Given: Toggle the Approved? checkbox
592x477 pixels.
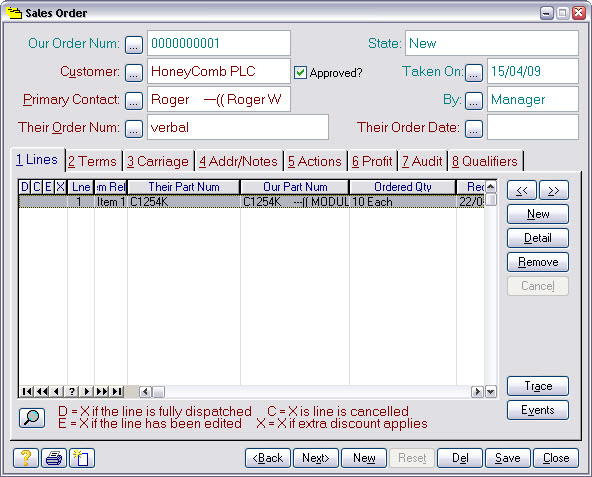Looking at the screenshot, I should 301,73.
